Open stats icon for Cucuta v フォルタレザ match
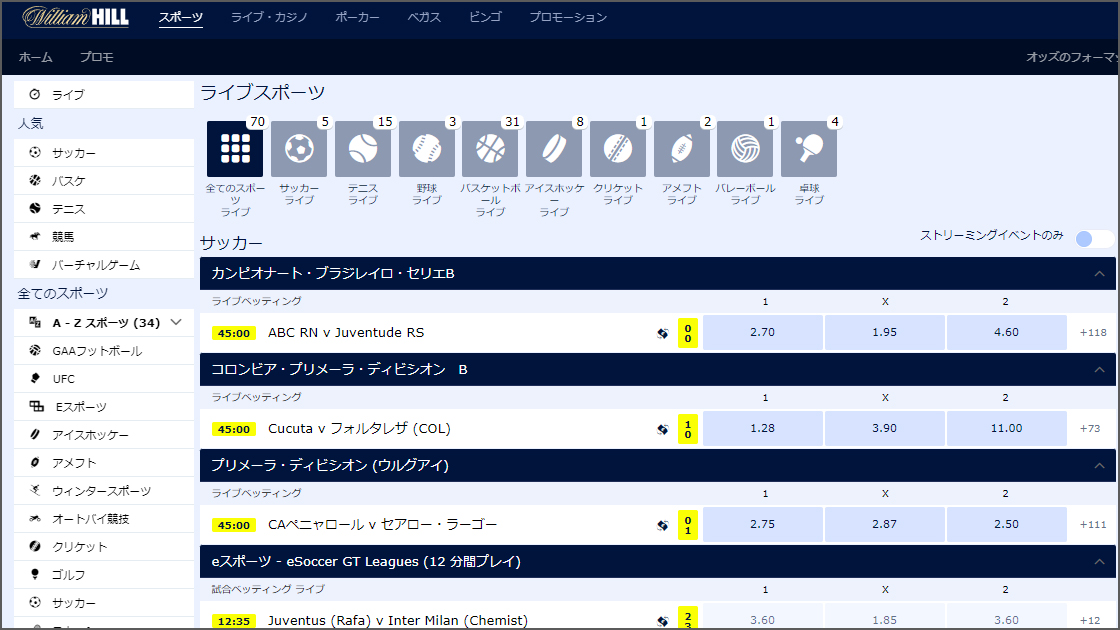 tap(663, 429)
